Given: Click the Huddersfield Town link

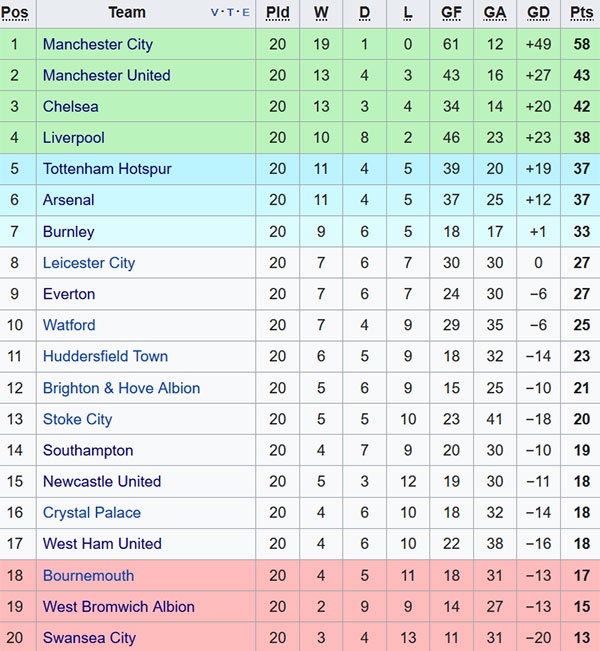Looking at the screenshot, I should coord(105,356).
